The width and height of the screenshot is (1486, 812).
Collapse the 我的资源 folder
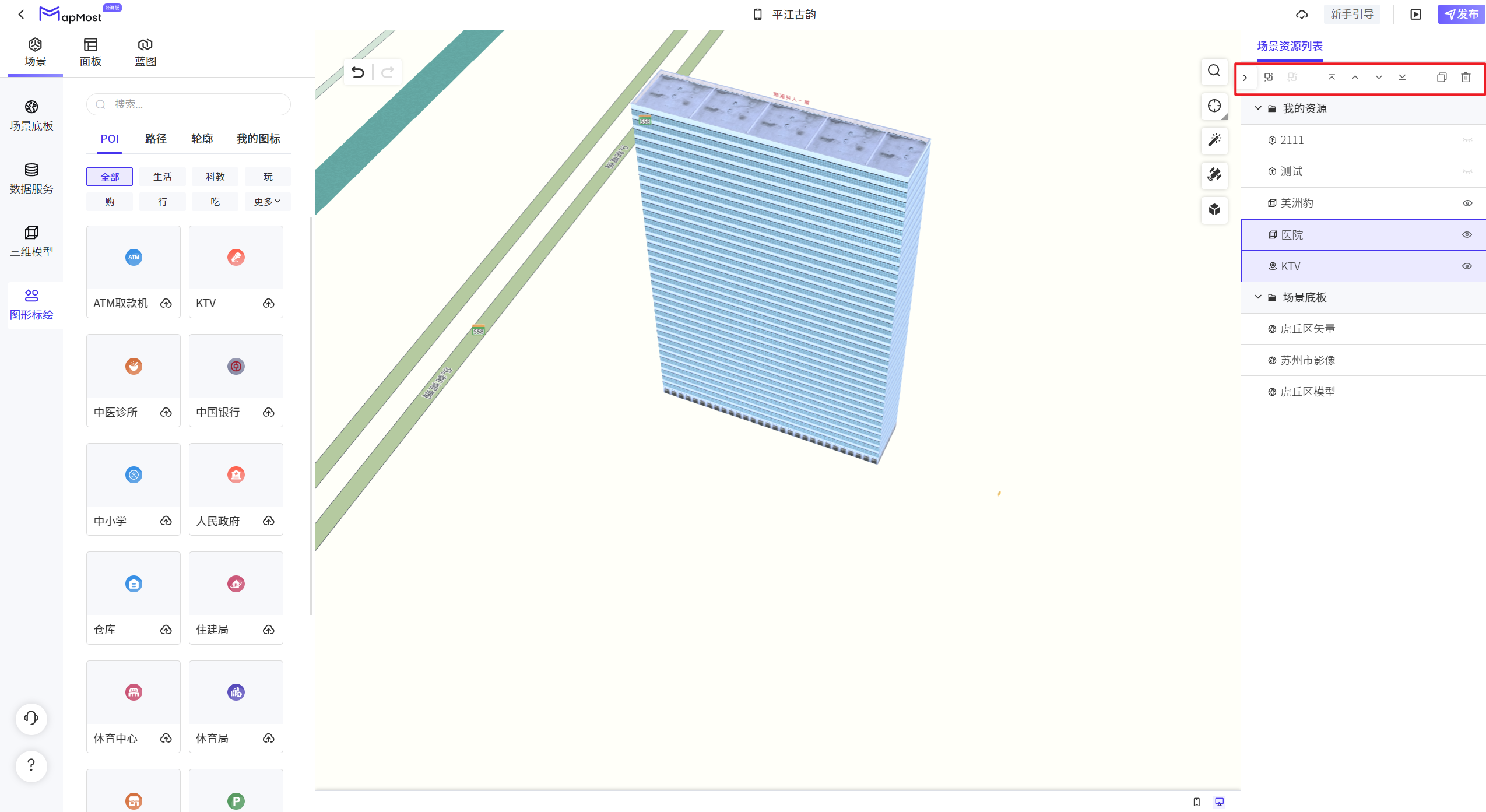tap(1257, 108)
